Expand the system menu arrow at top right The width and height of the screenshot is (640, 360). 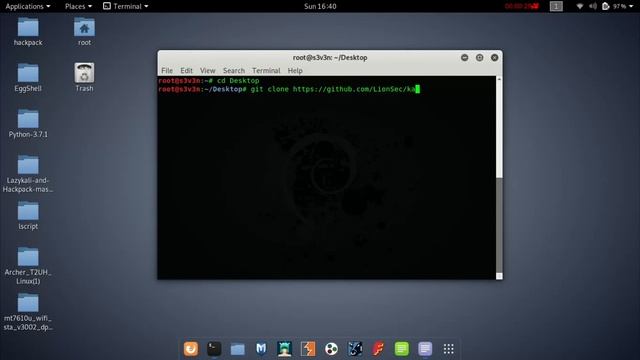click(x=631, y=6)
